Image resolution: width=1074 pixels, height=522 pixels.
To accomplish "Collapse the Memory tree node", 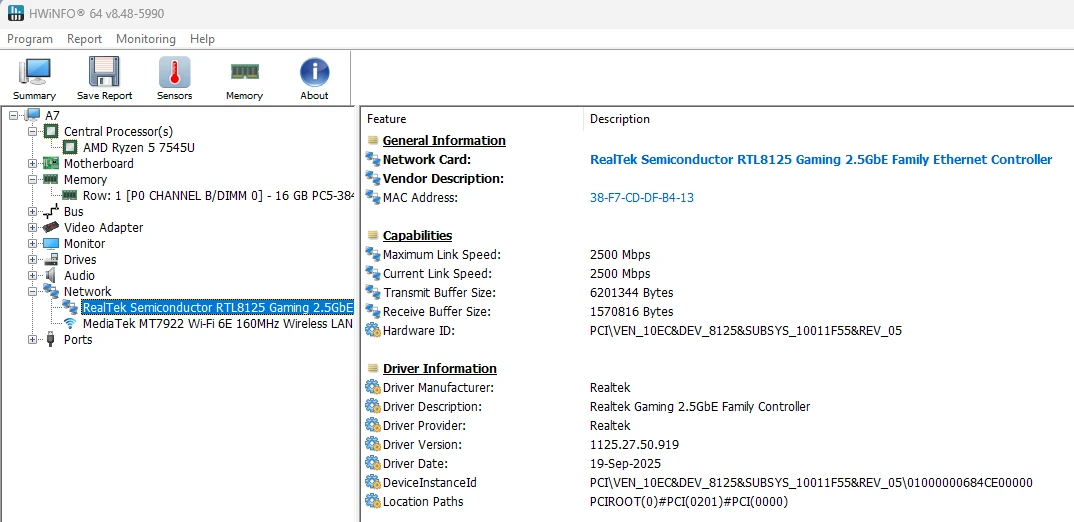I will (32, 179).
